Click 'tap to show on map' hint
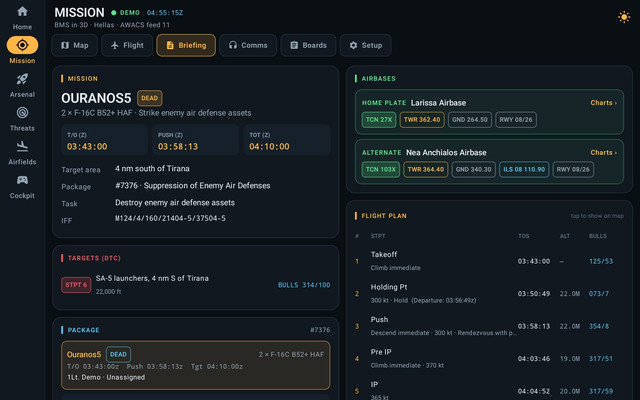Viewport: 640px width, 400px height. [597, 216]
